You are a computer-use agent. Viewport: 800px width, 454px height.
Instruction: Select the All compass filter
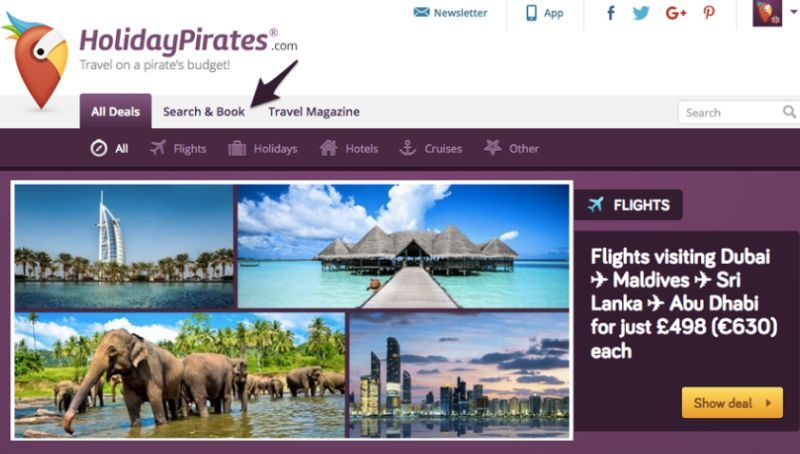(109, 148)
